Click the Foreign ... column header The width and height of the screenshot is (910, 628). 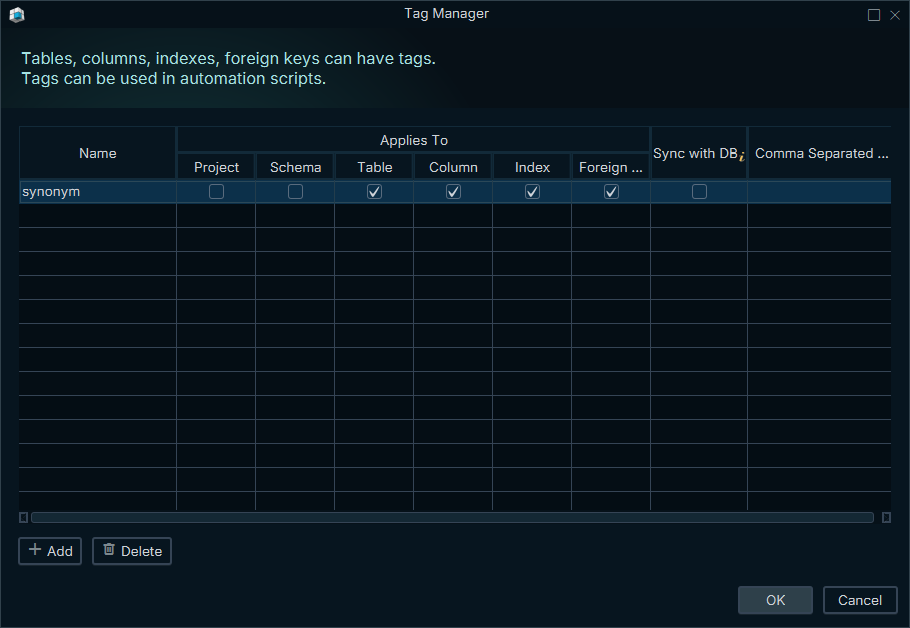[611, 167]
